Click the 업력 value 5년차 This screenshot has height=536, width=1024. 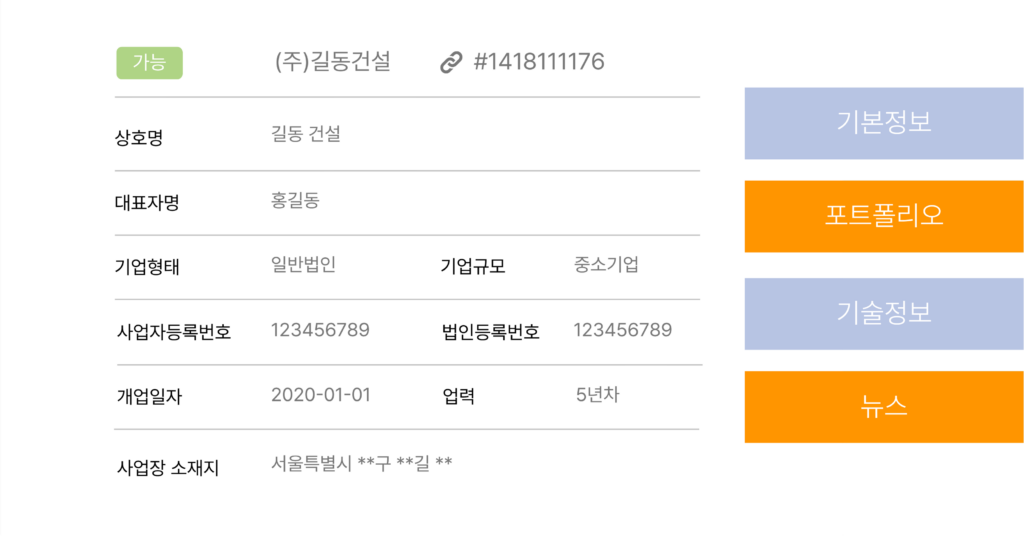[x=597, y=395]
